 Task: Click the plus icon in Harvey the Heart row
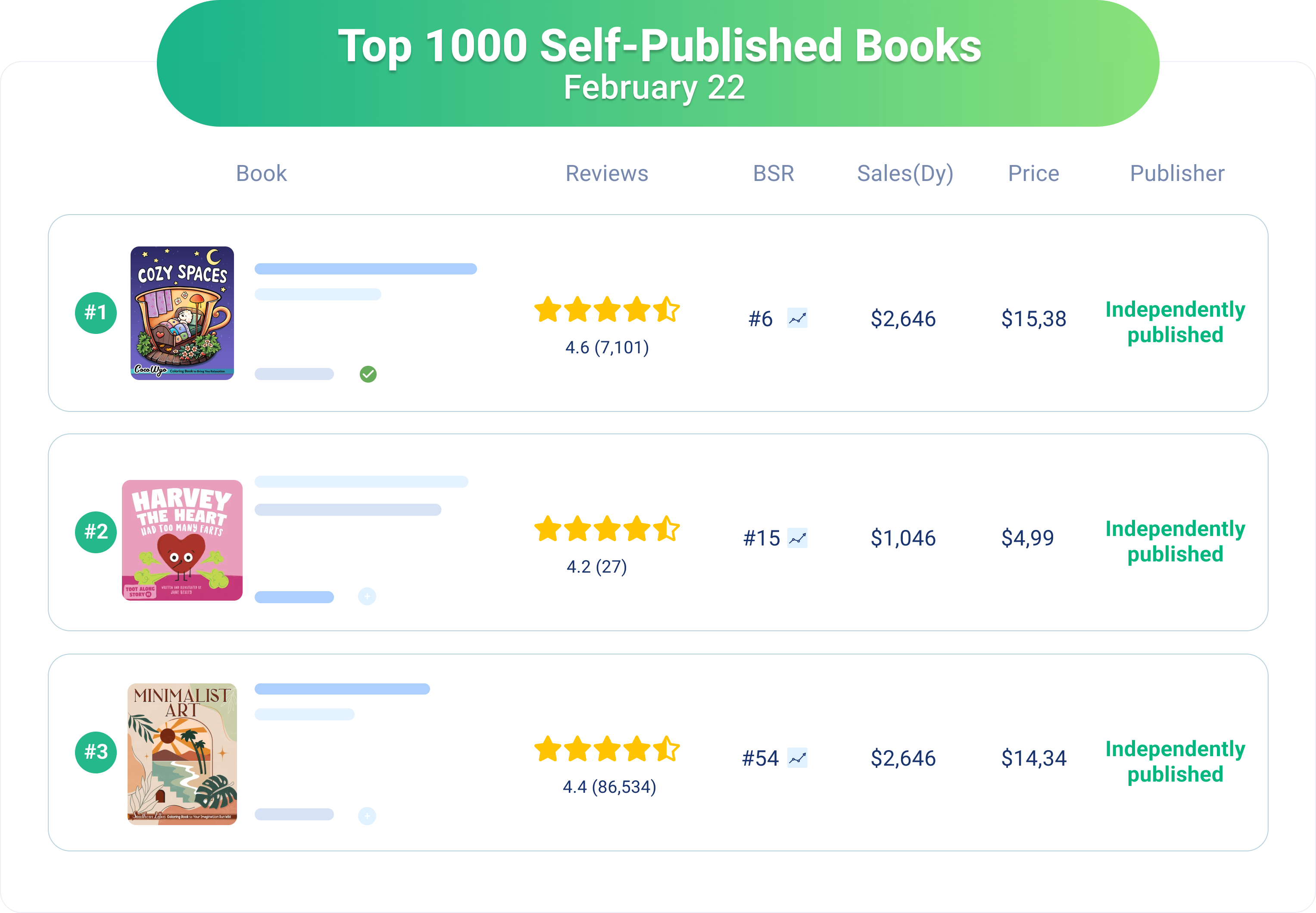(x=367, y=597)
